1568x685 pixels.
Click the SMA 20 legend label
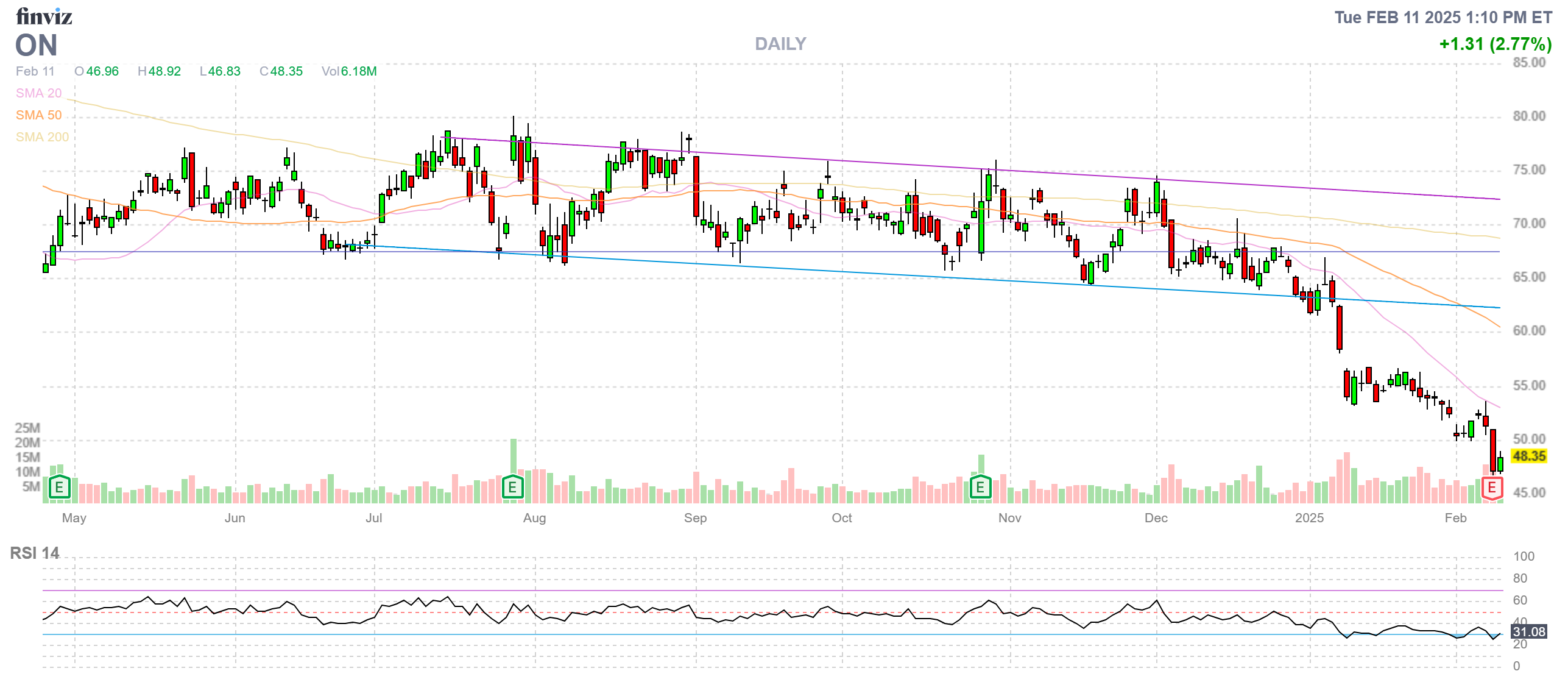[38, 93]
